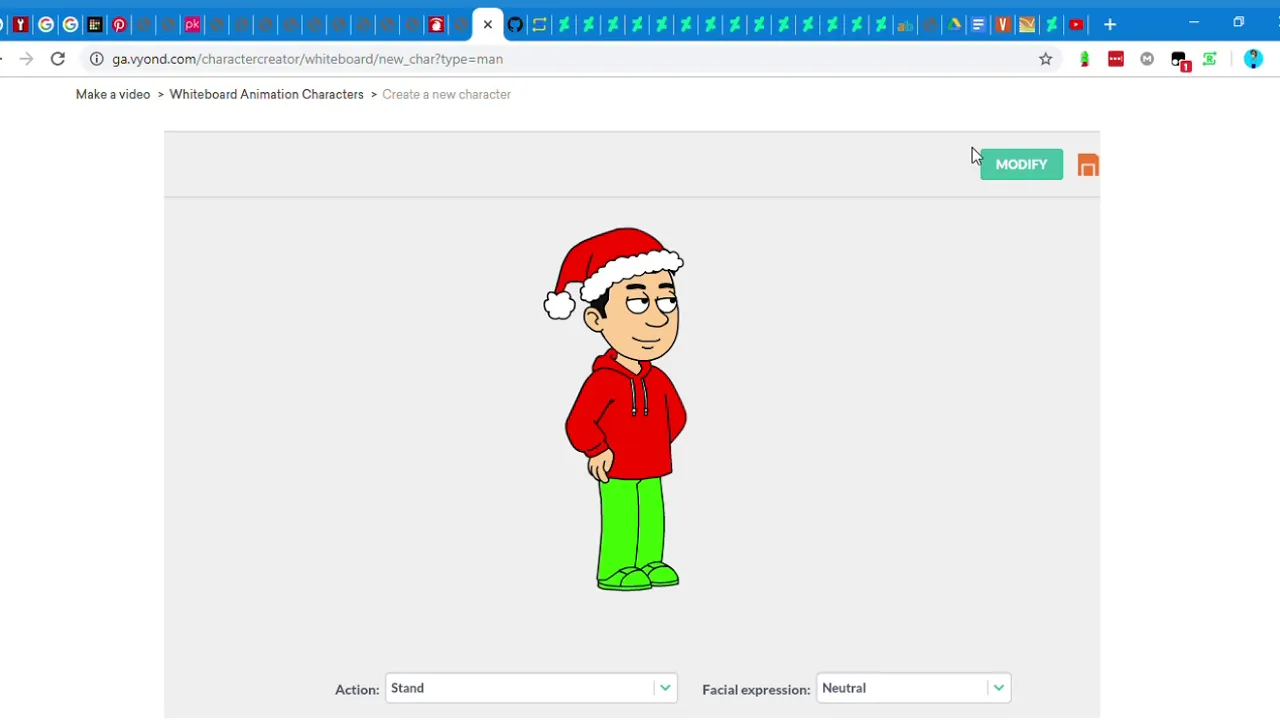Reload the page
This screenshot has width=1280, height=720.
coord(58,59)
